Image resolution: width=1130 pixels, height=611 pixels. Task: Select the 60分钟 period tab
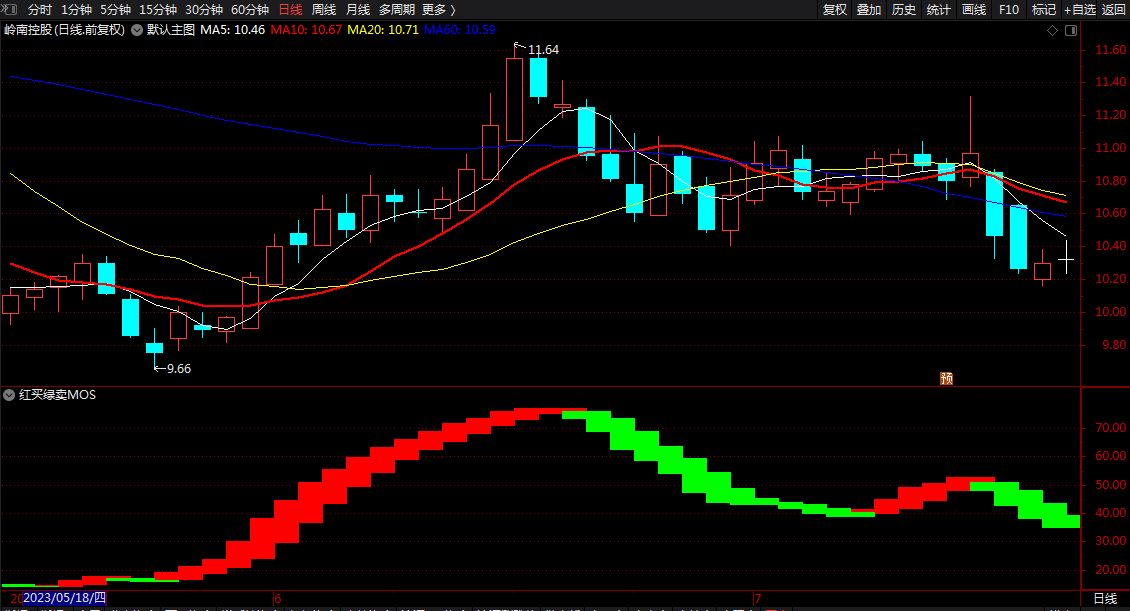(x=250, y=9)
